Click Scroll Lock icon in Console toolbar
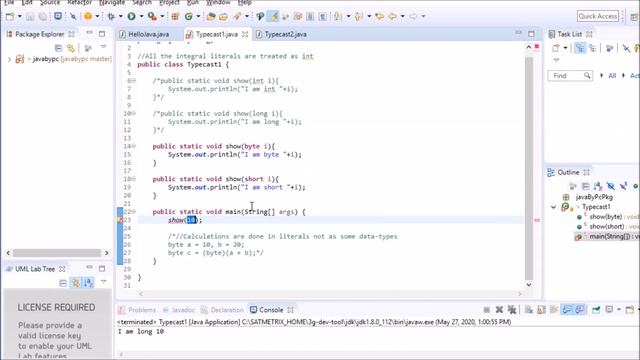The height and width of the screenshot is (360, 640). 541,310
